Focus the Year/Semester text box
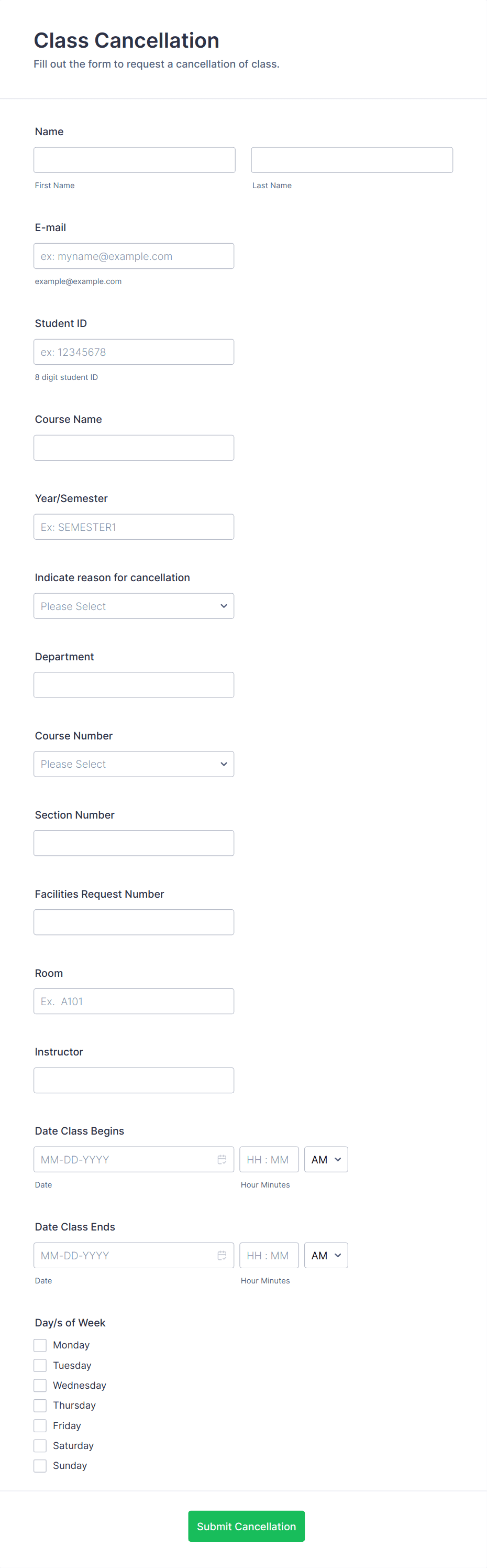This screenshot has width=487, height=1568. pyautogui.click(x=134, y=527)
